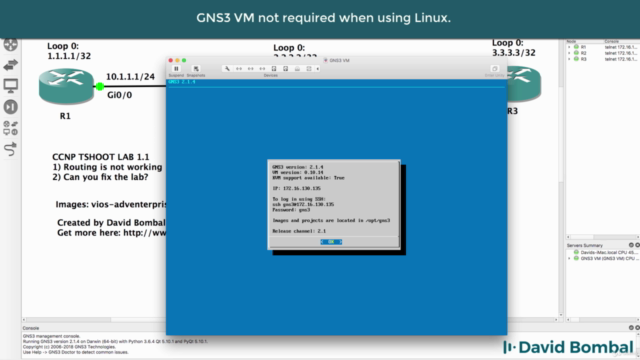The width and height of the screenshot is (640, 360).
Task: Select the add link tool
Action: click(x=11, y=149)
